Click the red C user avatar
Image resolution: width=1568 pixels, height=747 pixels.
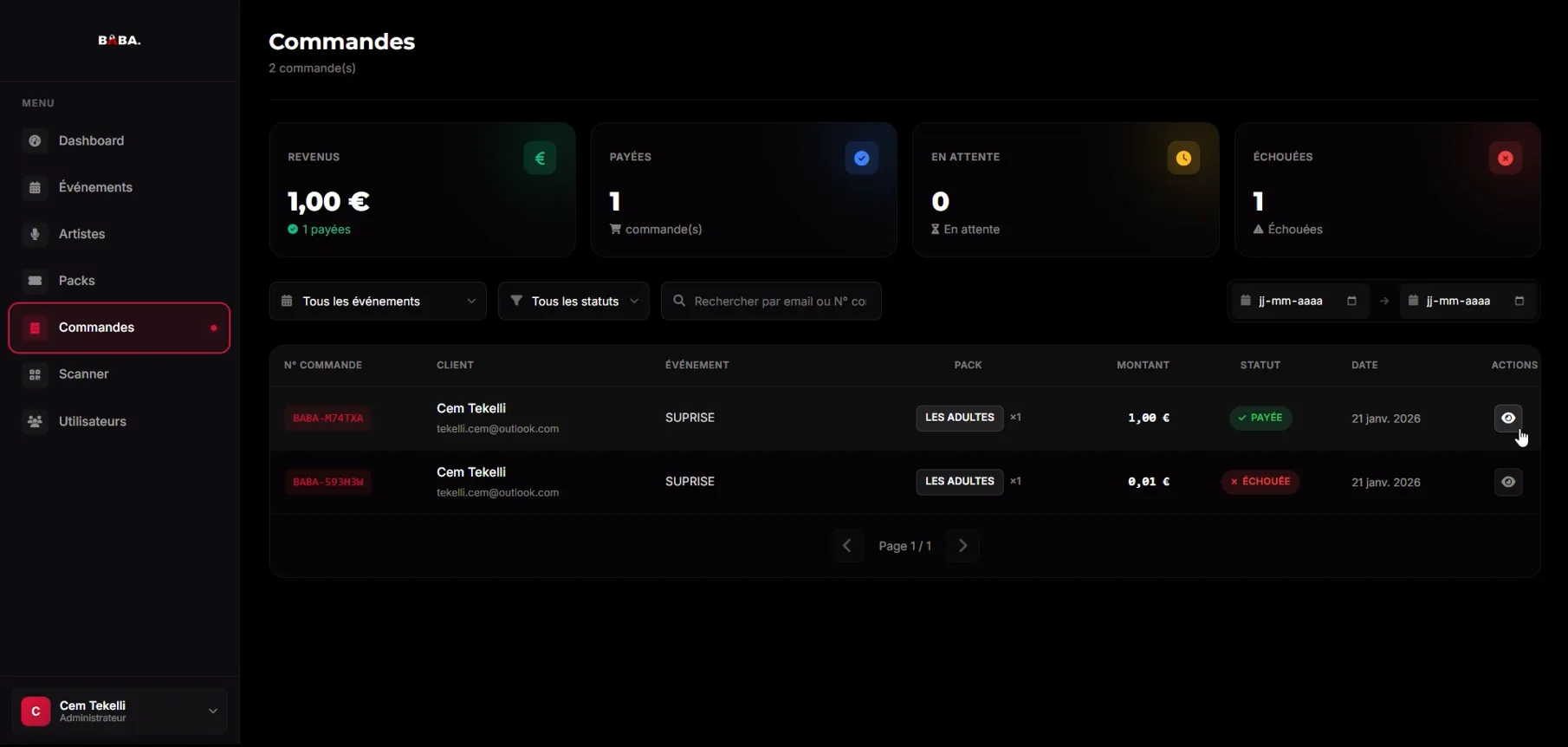click(x=36, y=711)
